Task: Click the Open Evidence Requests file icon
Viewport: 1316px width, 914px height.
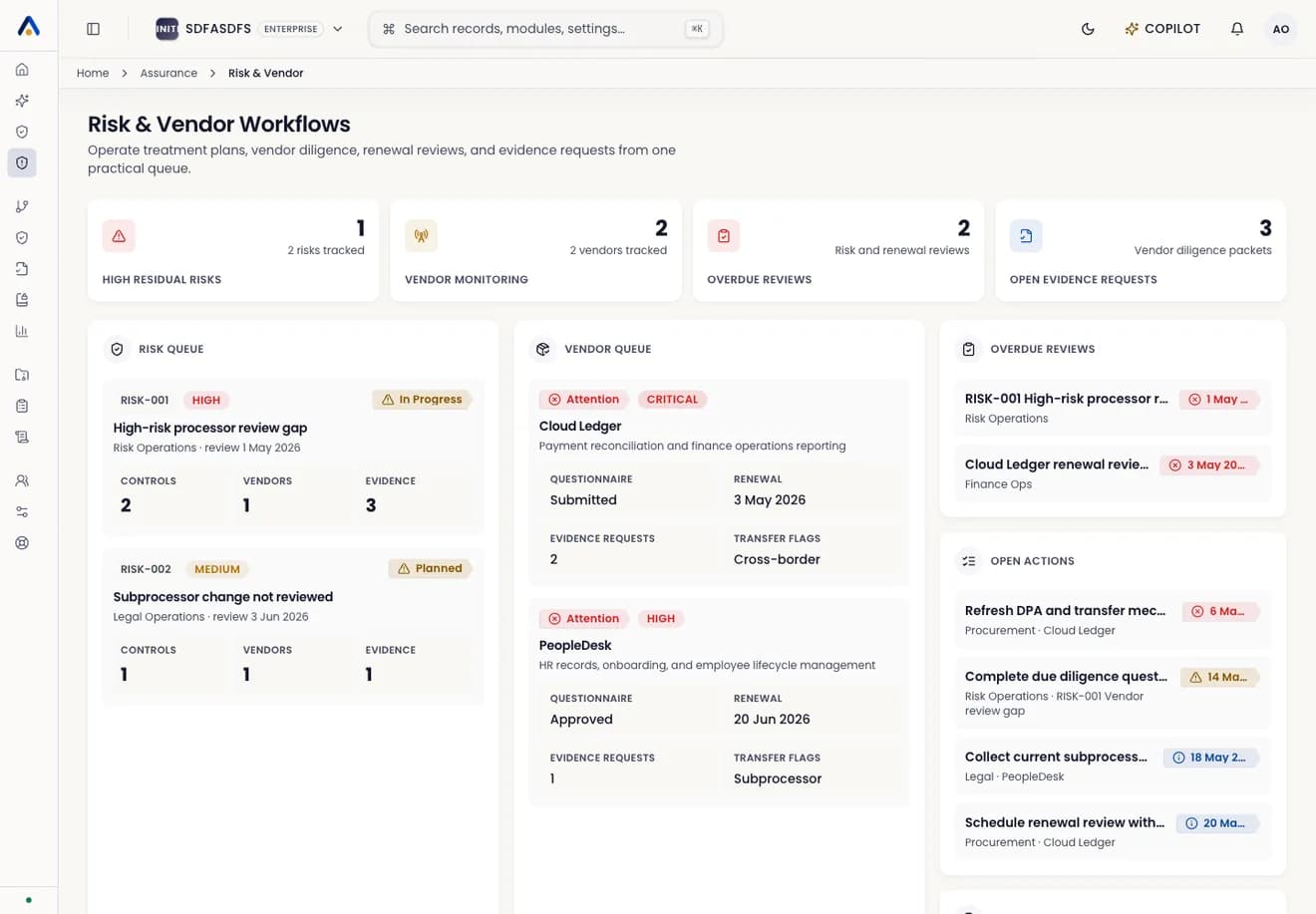Action: tap(1026, 236)
